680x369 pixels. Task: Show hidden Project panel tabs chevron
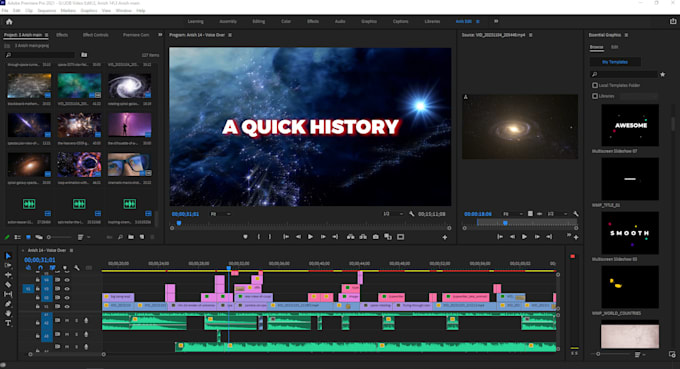point(160,35)
